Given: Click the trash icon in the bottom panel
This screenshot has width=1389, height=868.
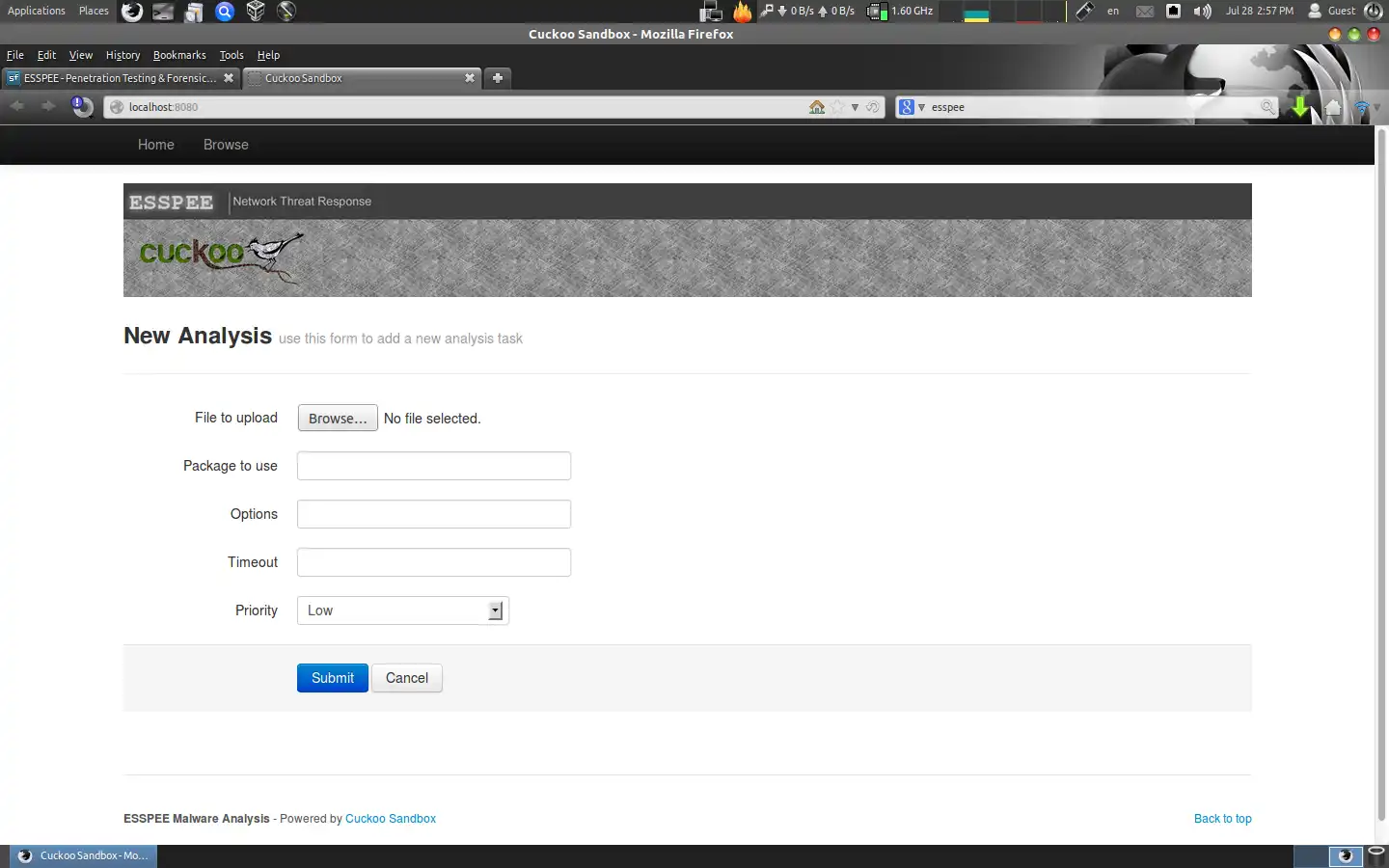Looking at the screenshot, I should [1376, 855].
